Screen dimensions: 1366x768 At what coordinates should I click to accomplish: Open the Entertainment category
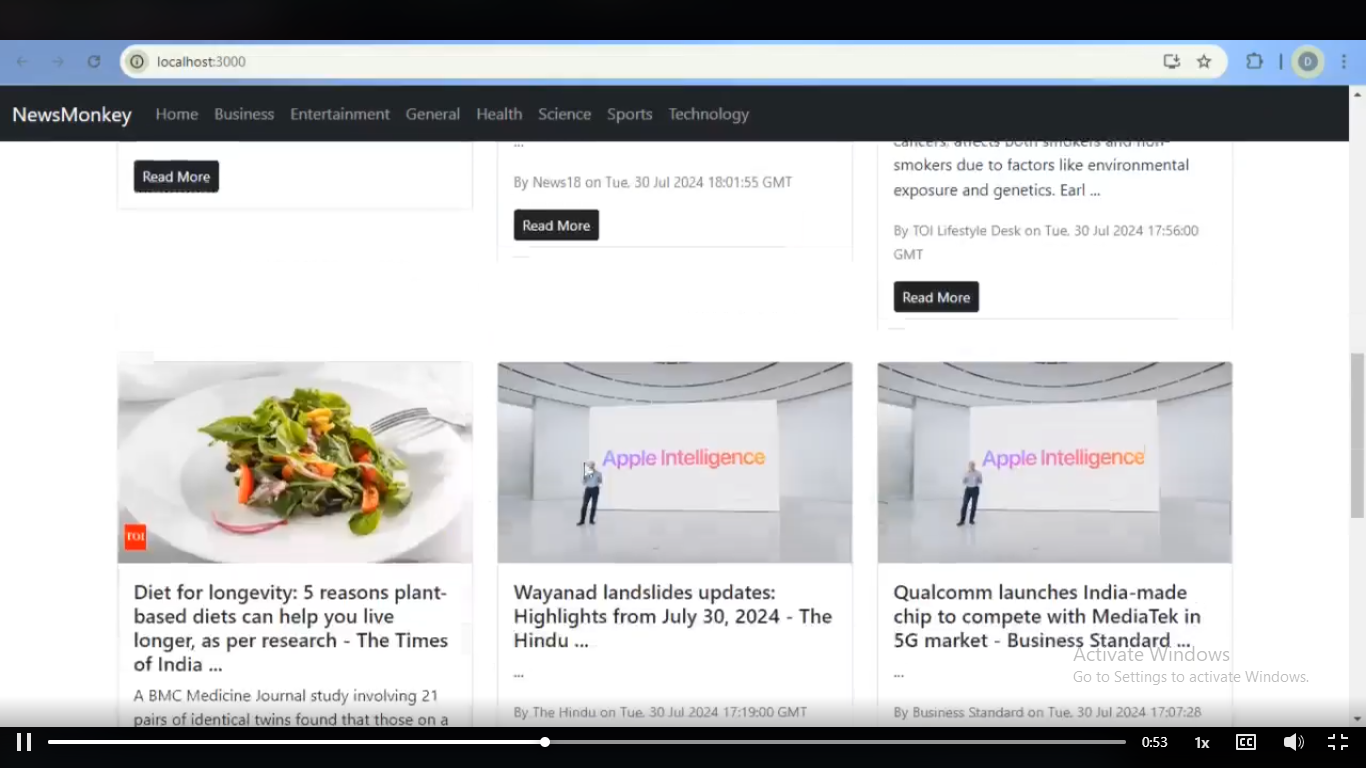[340, 114]
